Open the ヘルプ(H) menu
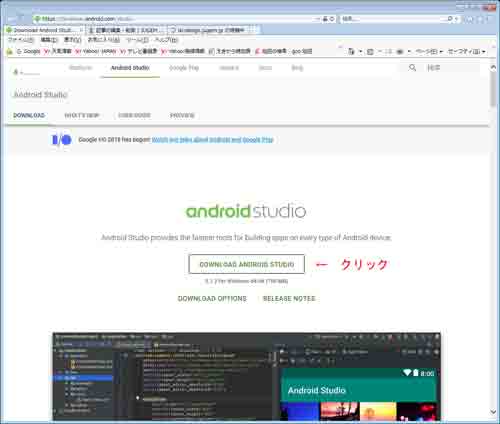This screenshot has width=500, height=424. coord(166,40)
